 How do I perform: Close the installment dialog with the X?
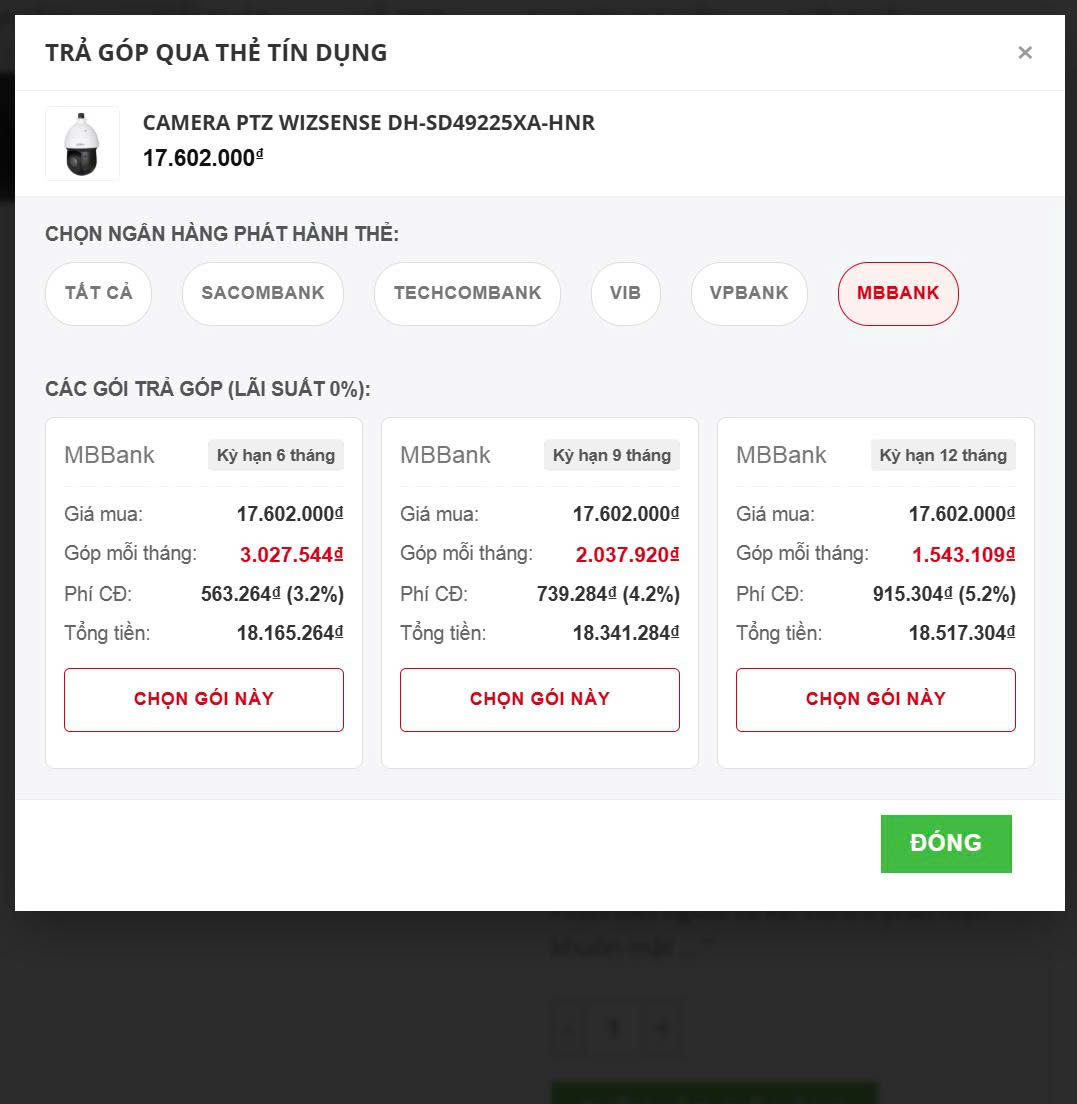tap(1025, 53)
